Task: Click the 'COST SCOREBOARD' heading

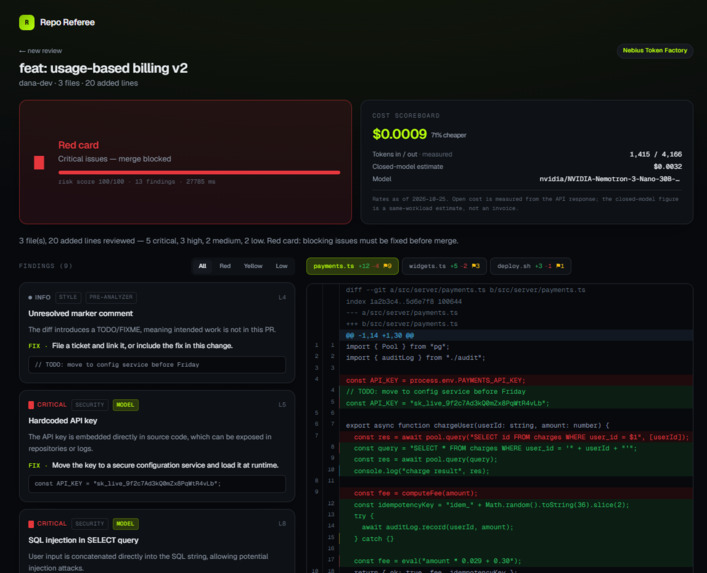Action: point(406,116)
